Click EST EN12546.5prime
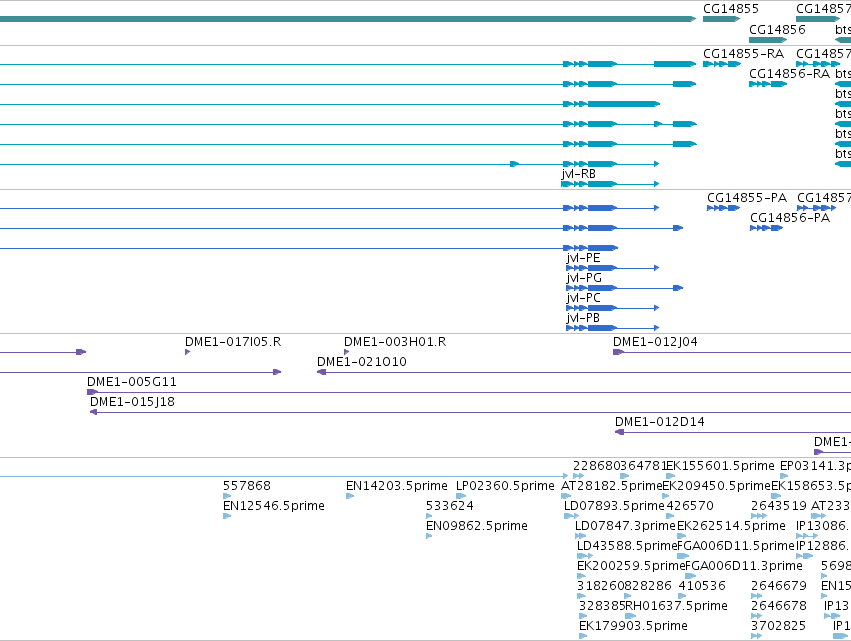Viewport: 851px width, 641px height. coord(274,506)
